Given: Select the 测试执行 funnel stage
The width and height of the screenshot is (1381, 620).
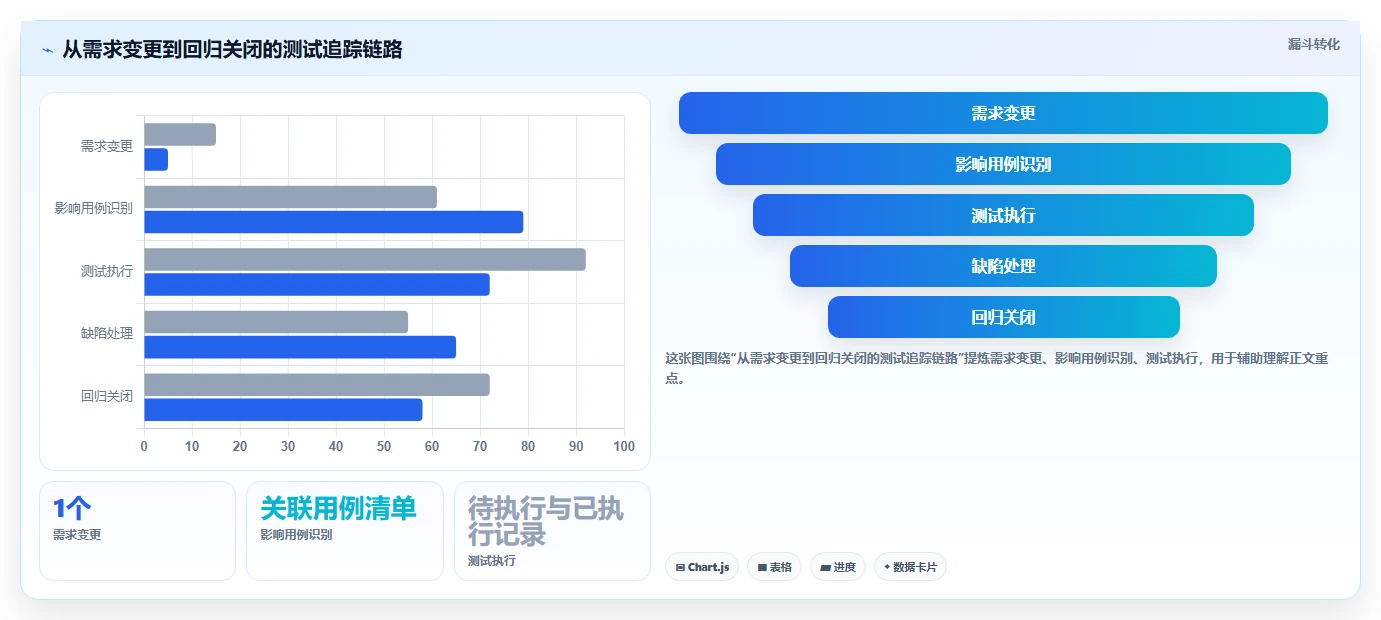Looking at the screenshot, I should (x=1003, y=215).
